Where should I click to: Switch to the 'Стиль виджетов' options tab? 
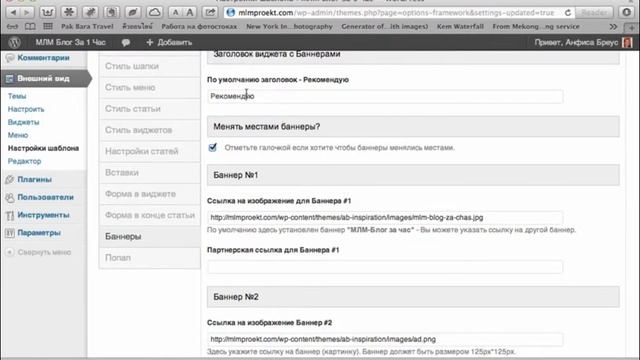point(149,130)
